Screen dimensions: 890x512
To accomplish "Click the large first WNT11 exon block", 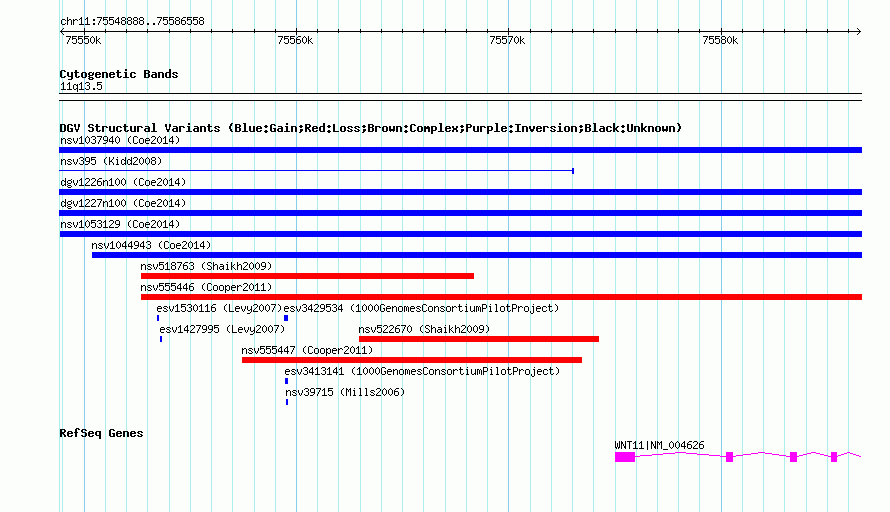I will 625,457.
